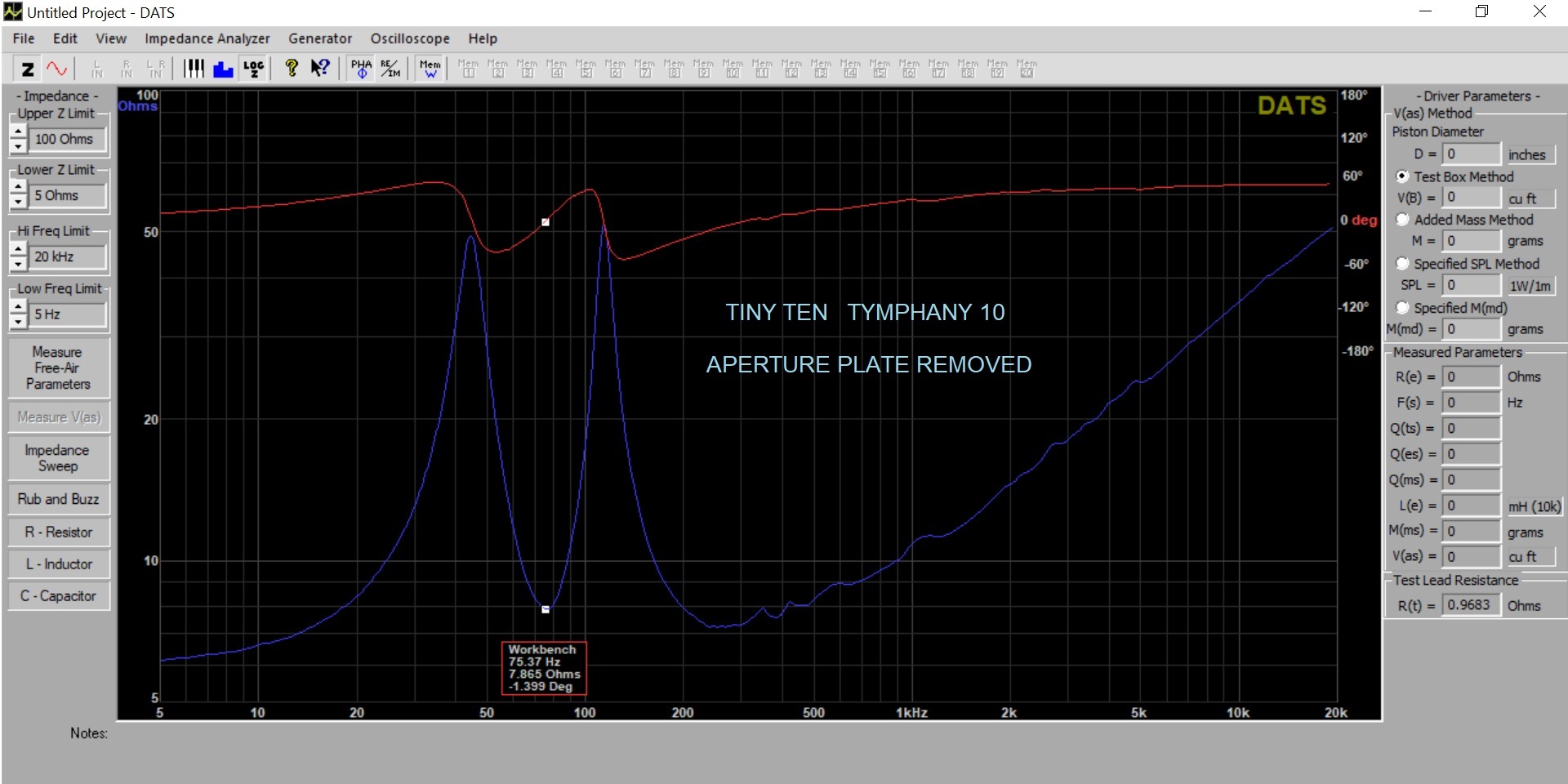Click the Upper Z Limit 100 Ohms field

pos(68,140)
